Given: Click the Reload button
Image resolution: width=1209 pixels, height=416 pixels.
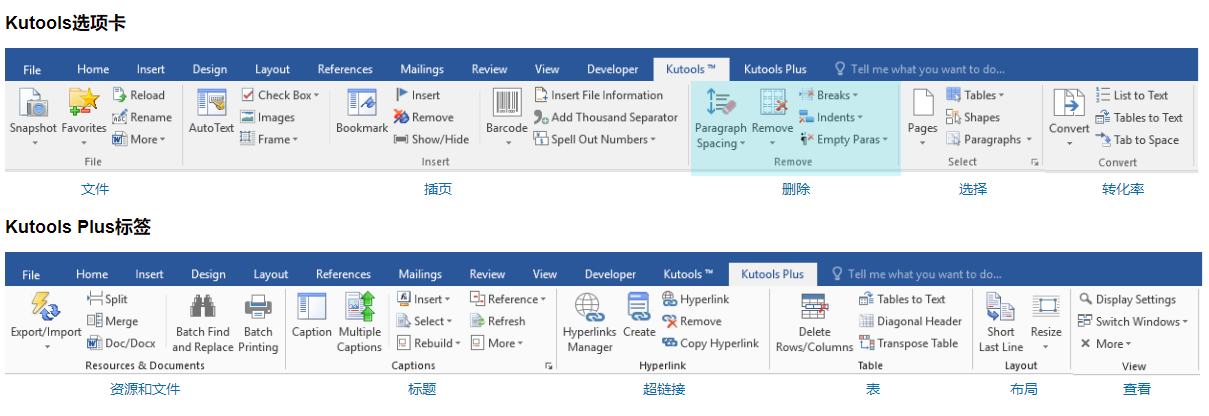Looking at the screenshot, I should click(139, 95).
